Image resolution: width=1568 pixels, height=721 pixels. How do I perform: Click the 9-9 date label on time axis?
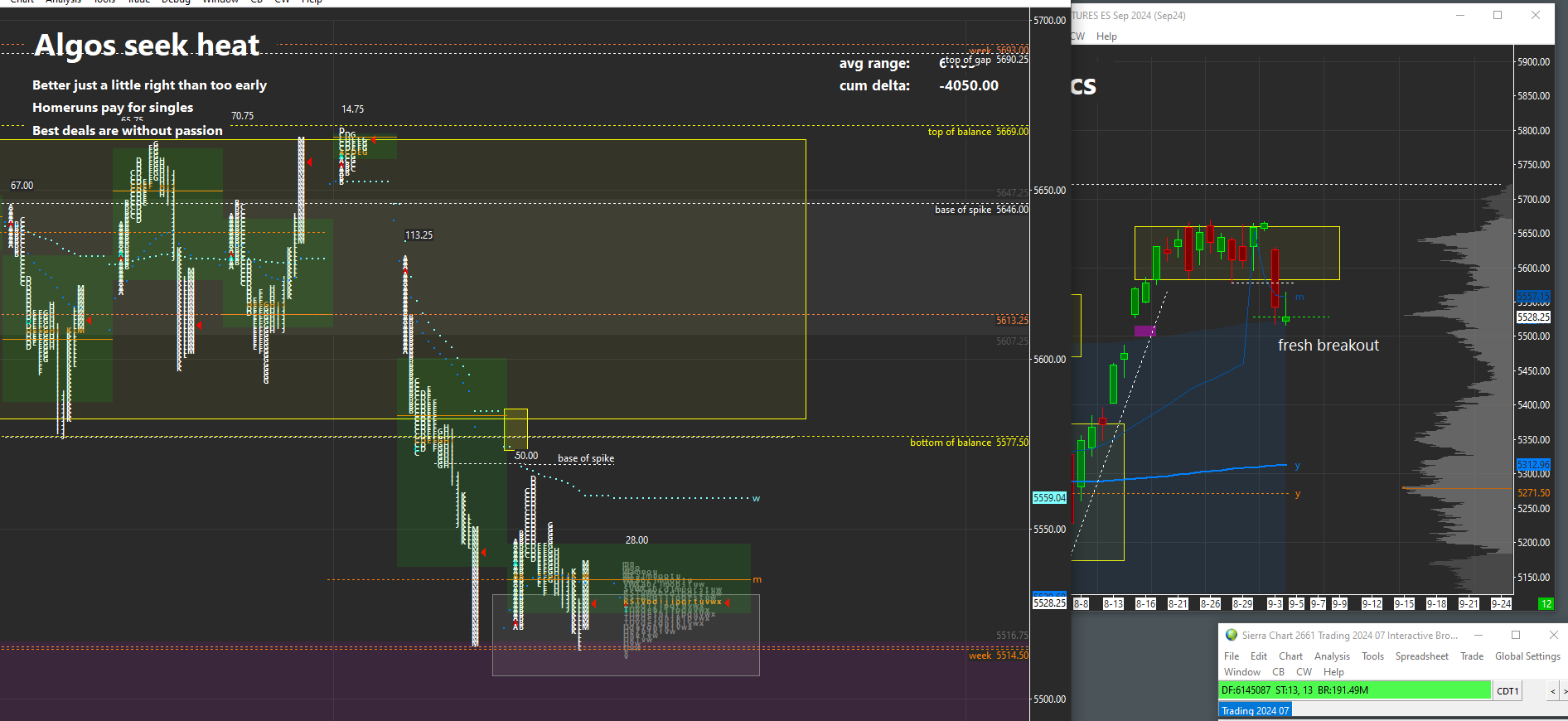click(1339, 603)
